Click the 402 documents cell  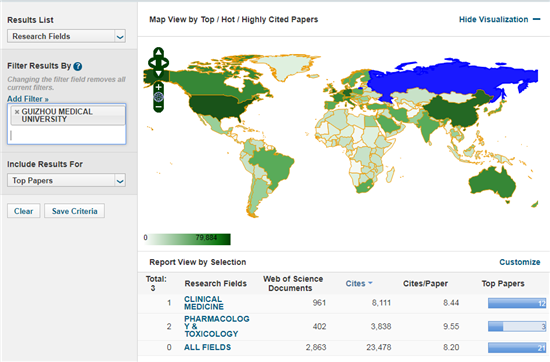319,327
